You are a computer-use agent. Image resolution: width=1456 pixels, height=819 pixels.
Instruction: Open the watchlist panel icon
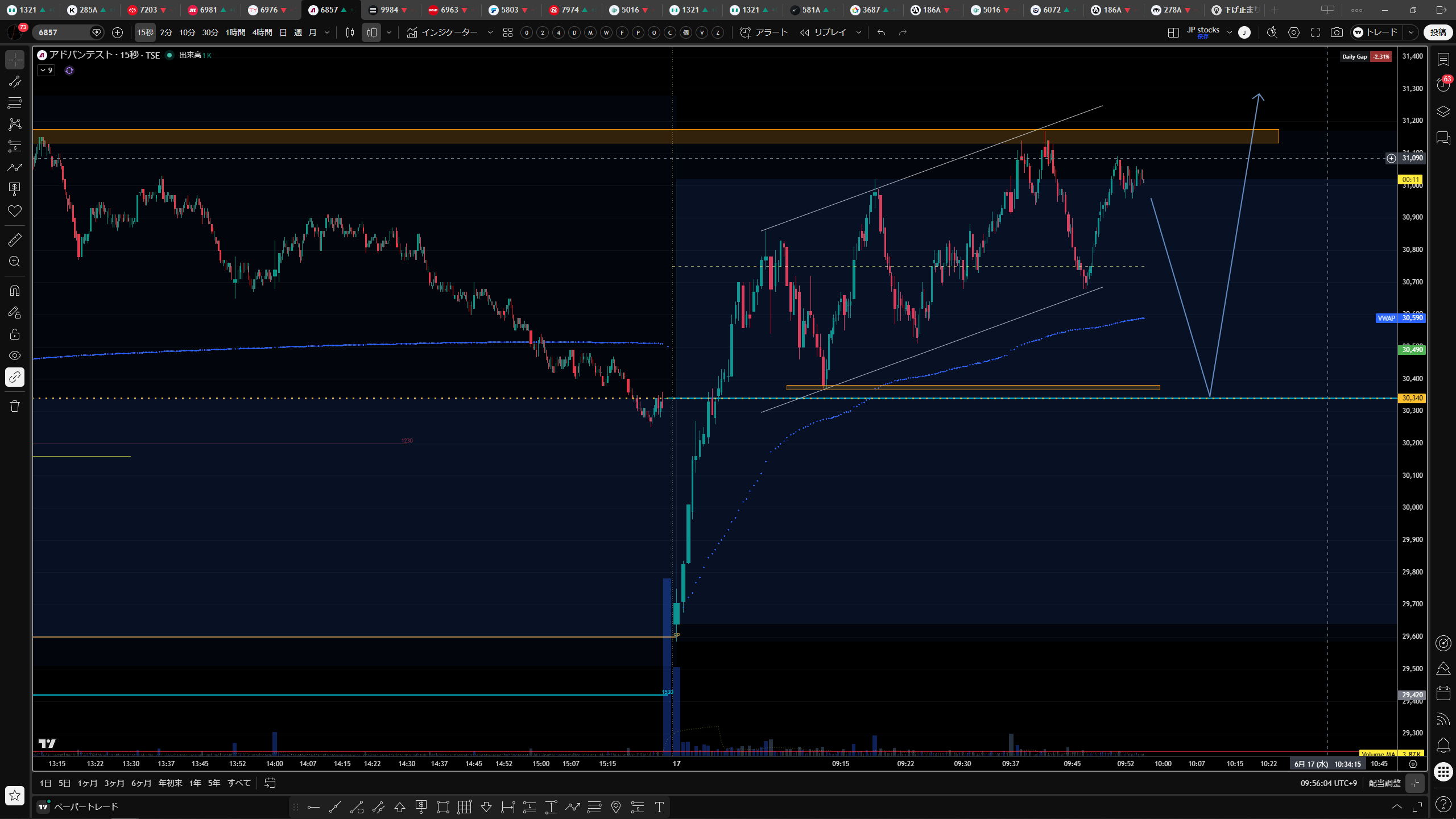[x=1443, y=59]
